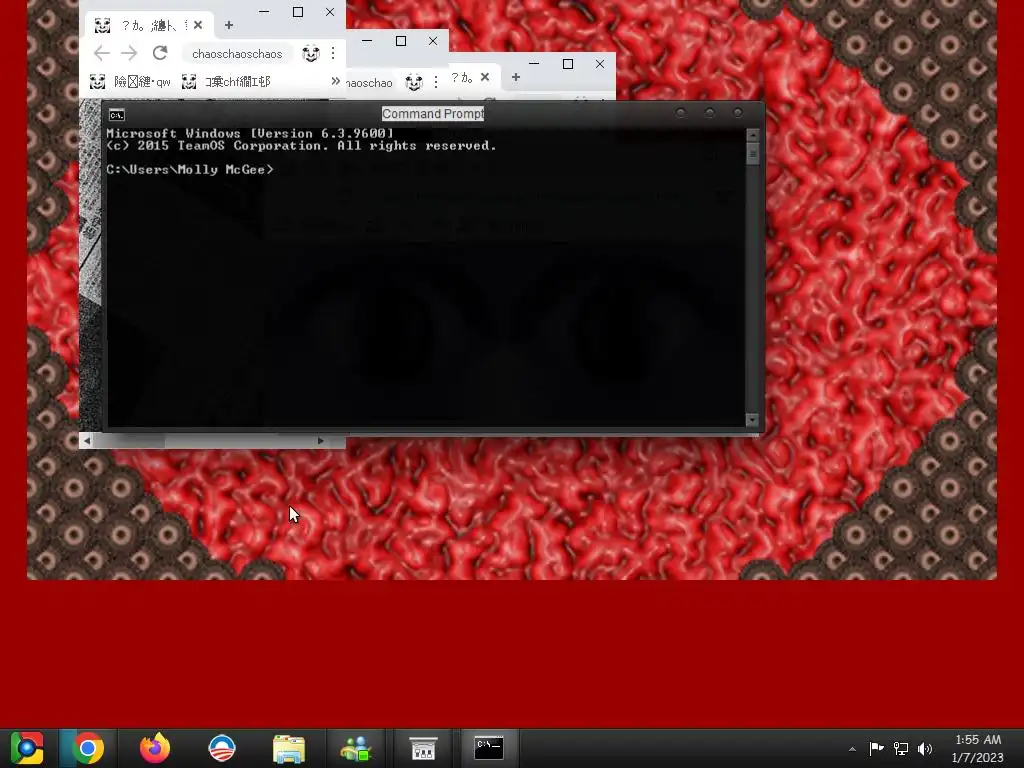Switch to Command Prompt via taskbar icon
Viewport: 1024px width, 768px height.
pyautogui.click(x=489, y=748)
